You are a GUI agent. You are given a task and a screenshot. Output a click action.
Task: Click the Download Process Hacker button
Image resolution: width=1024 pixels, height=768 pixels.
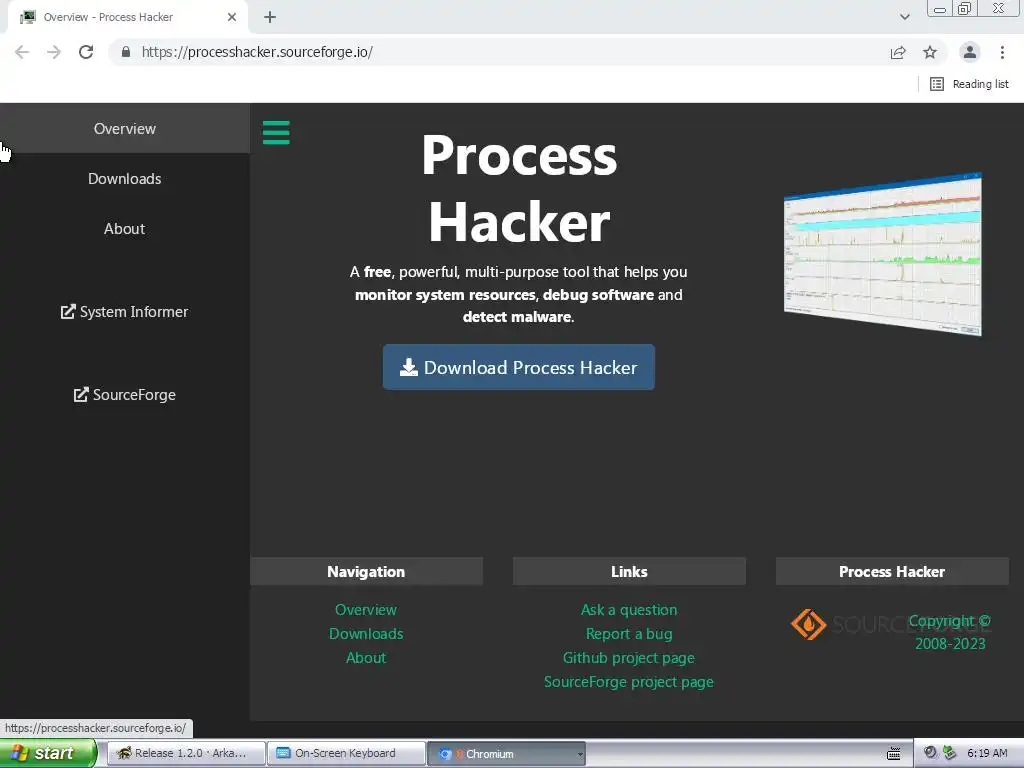click(519, 367)
